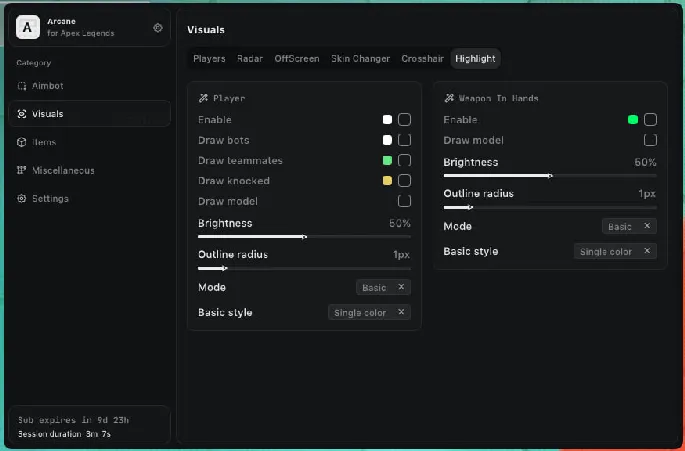
Task: Toggle the Player Enable checkbox
Action: (404, 120)
